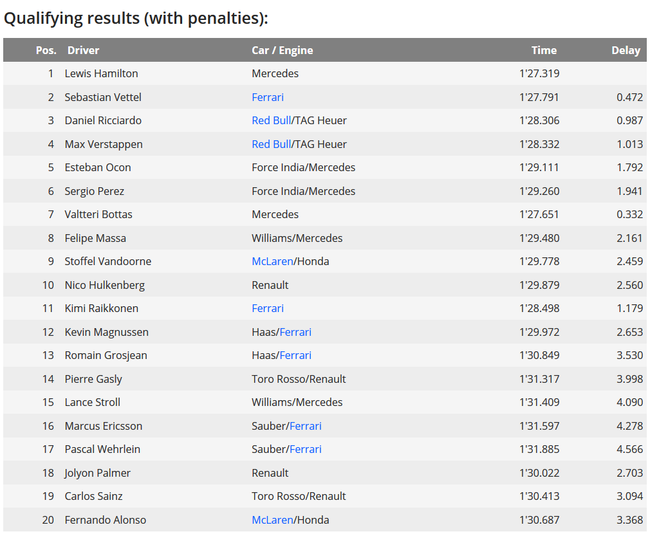Click the Delay column header
650x534 pixels.
[x=626, y=50]
